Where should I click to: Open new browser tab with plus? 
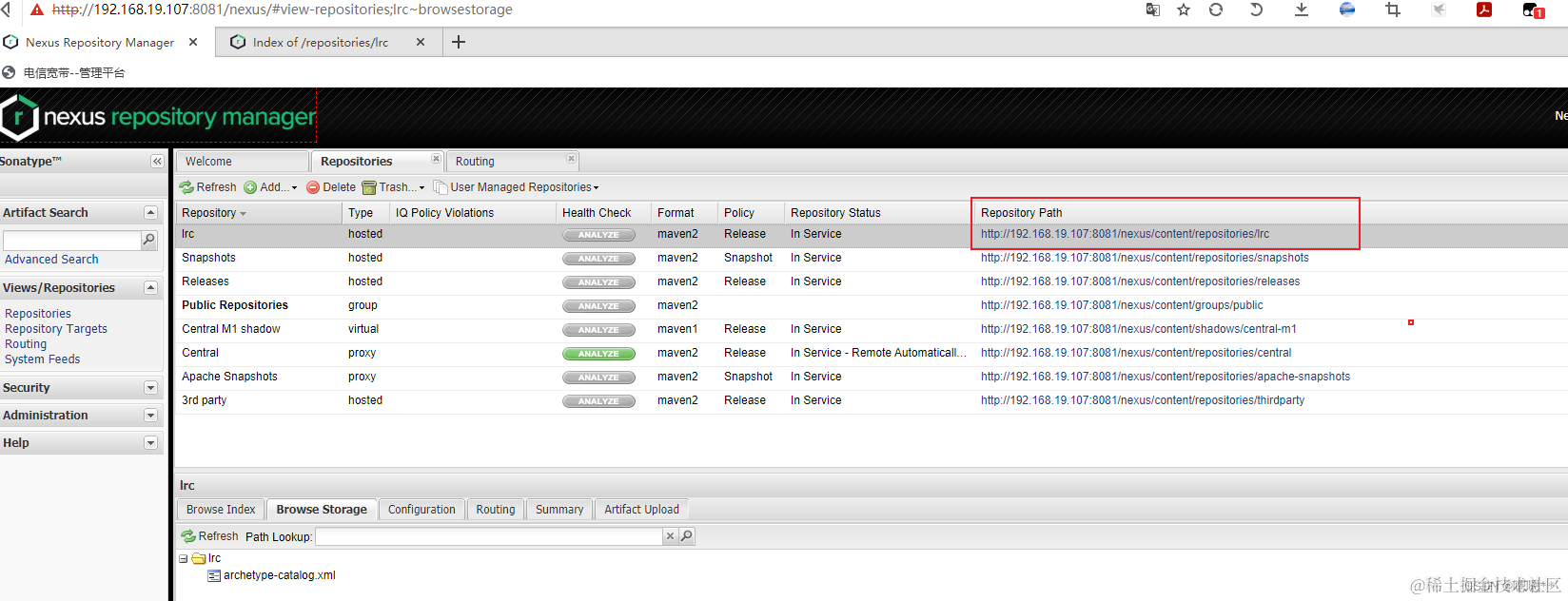pyautogui.click(x=458, y=42)
